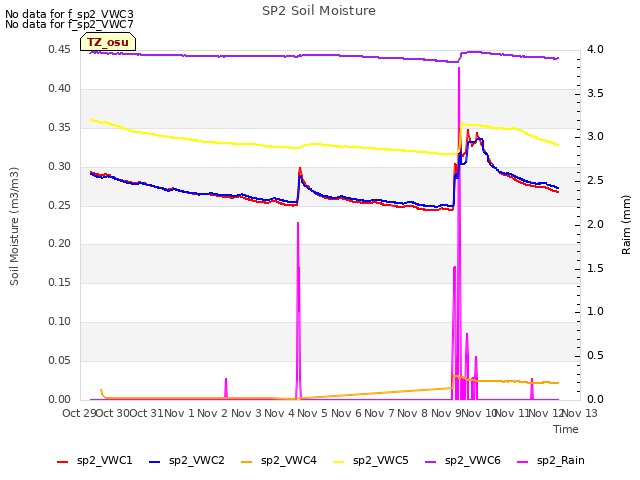Click the orange VWC4 start point near Oct 29

(x=101, y=390)
